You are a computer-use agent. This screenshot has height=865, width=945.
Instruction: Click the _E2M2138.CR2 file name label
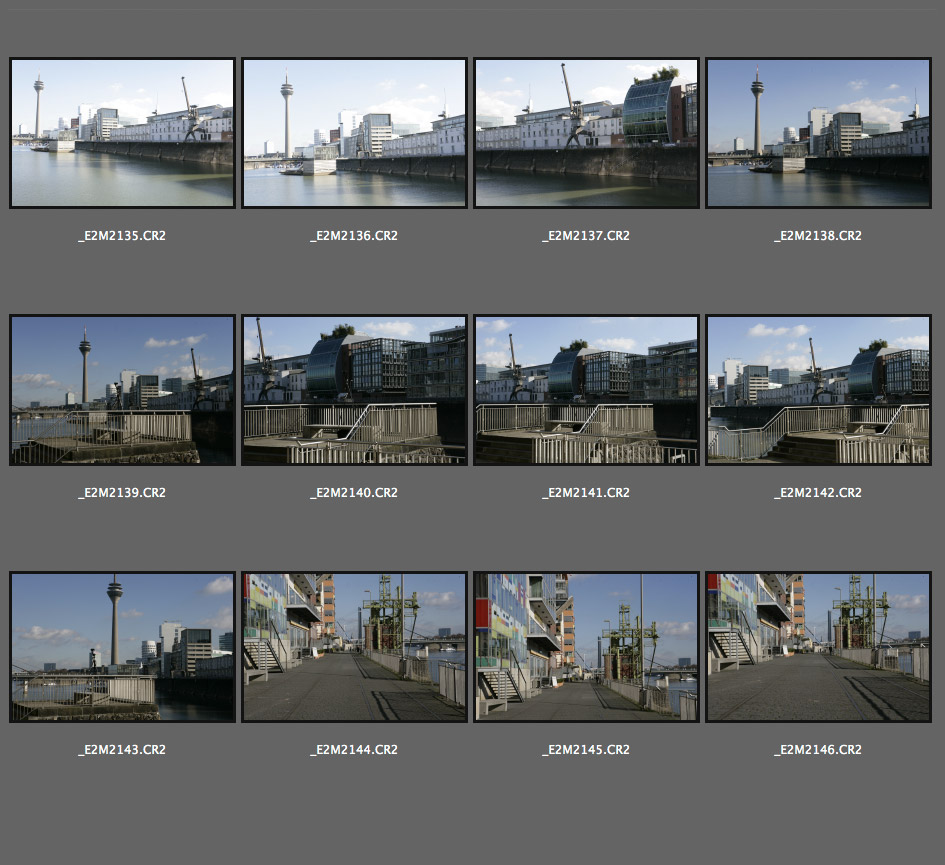(818, 236)
